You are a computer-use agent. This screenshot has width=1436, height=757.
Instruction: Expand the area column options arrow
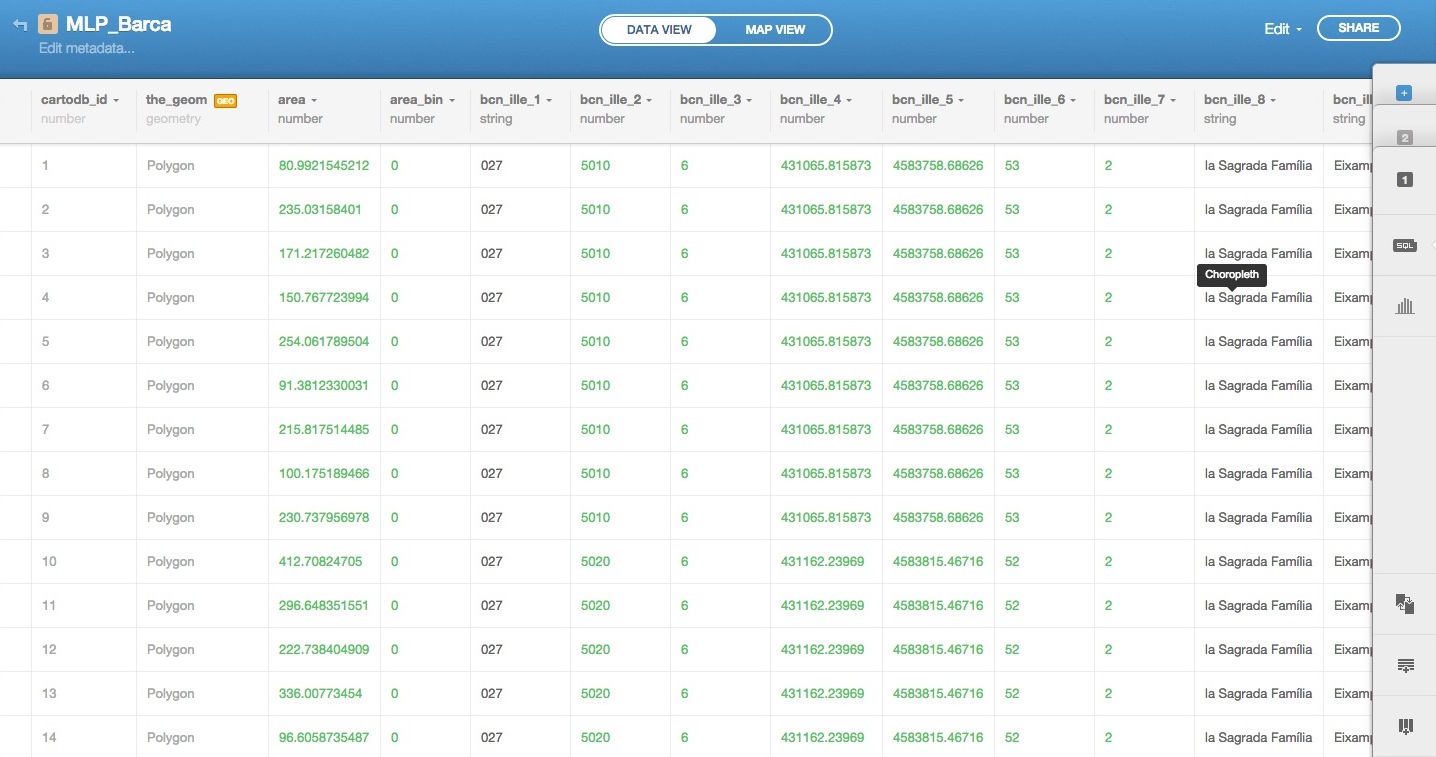315,101
